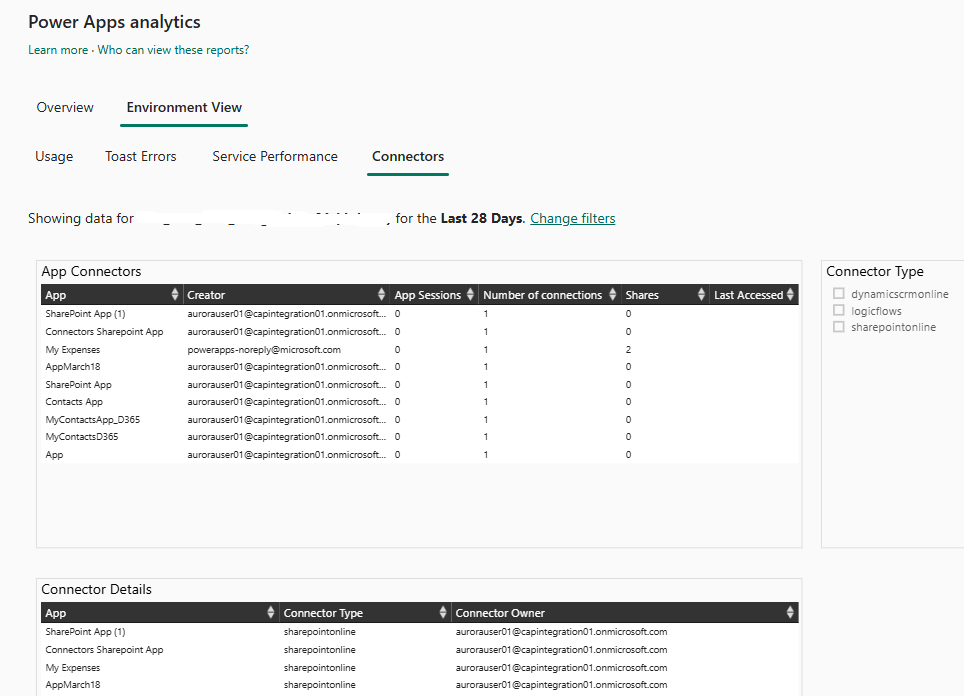Click Connector Type column sort icon
The height and width of the screenshot is (696, 964).
[x=443, y=613]
